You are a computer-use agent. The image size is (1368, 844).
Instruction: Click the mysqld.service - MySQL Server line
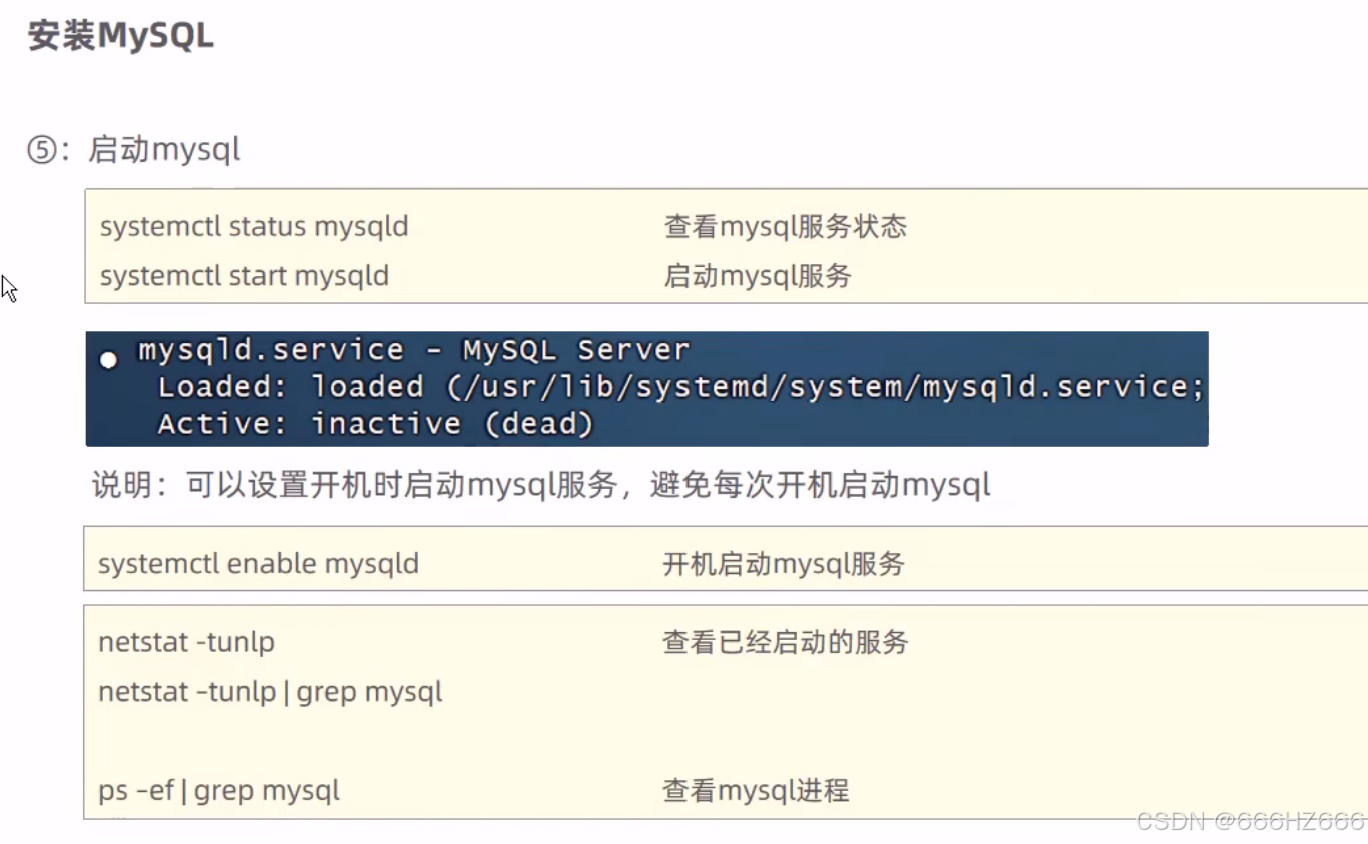pos(414,350)
